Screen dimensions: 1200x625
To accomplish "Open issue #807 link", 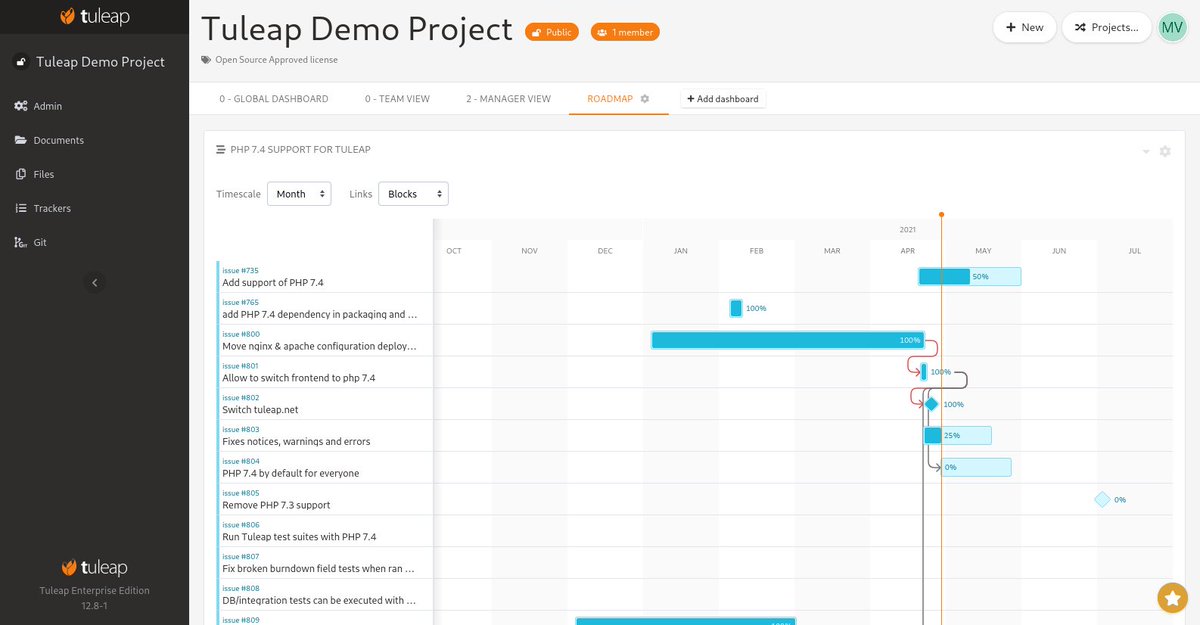I will coord(241,557).
